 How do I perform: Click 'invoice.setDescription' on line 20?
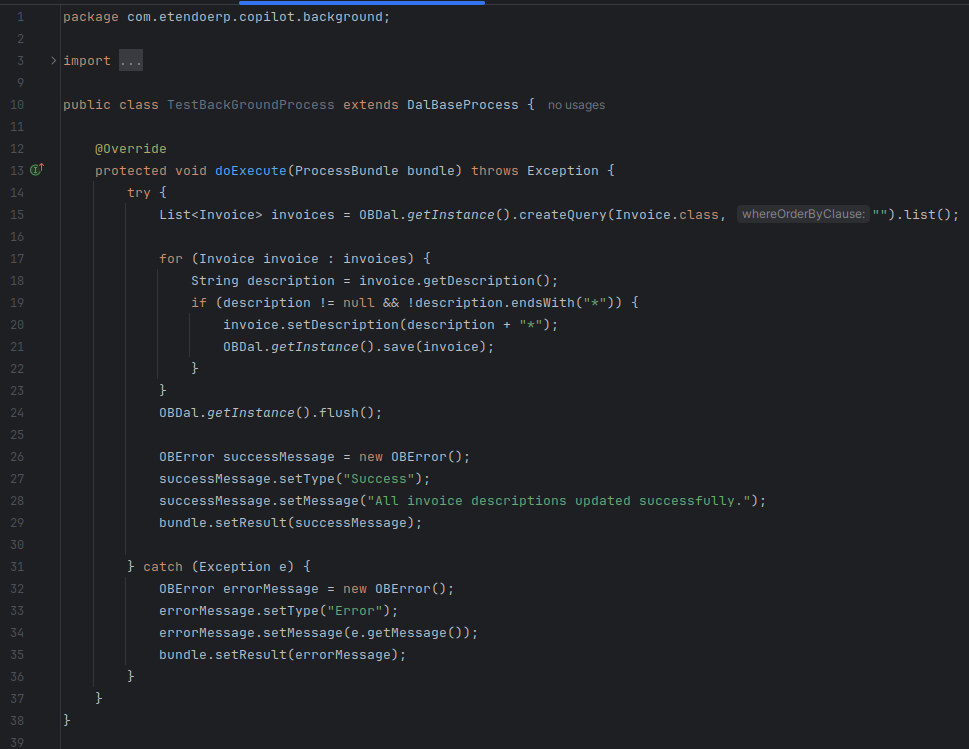(x=311, y=324)
